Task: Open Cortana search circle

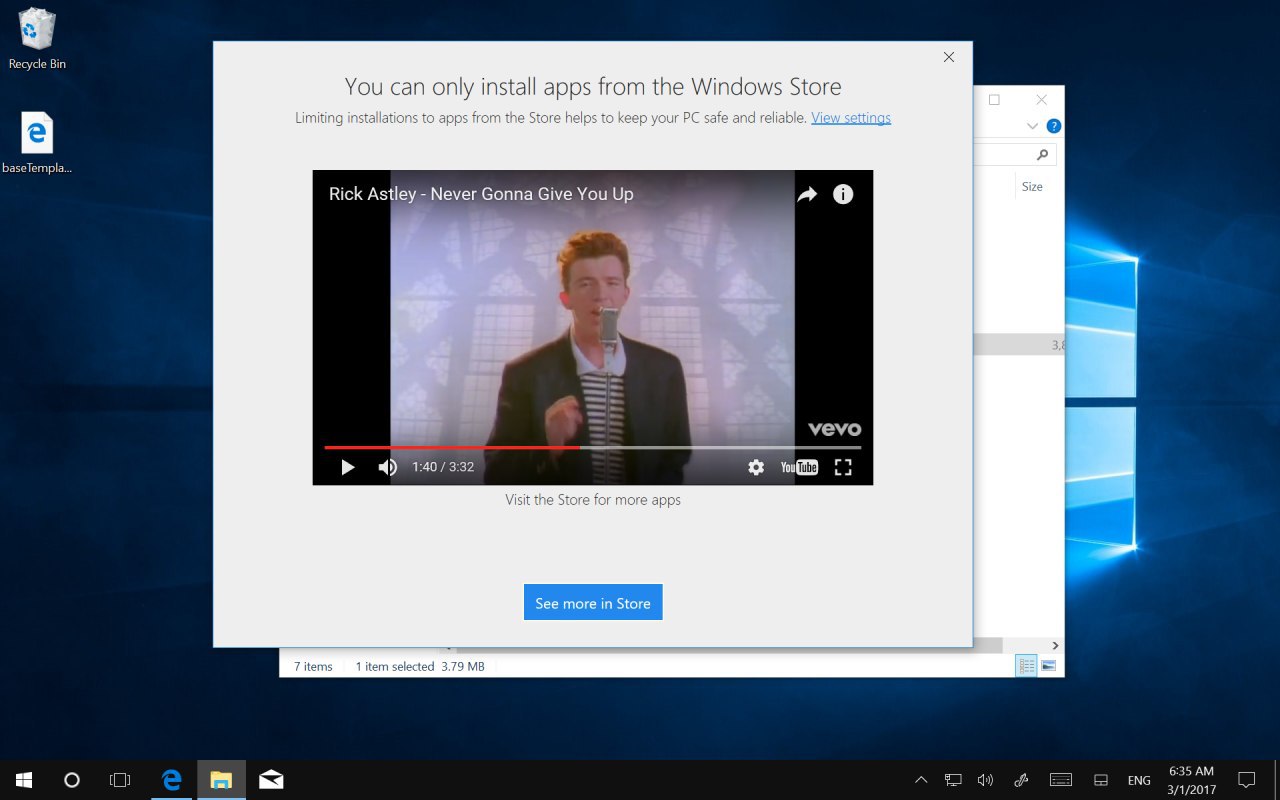Action: point(72,780)
